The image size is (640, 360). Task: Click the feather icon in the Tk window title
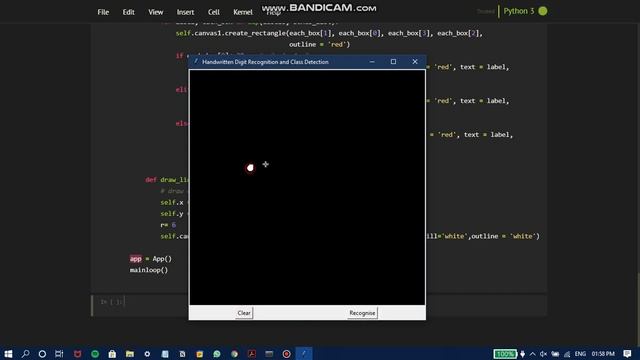pos(196,62)
